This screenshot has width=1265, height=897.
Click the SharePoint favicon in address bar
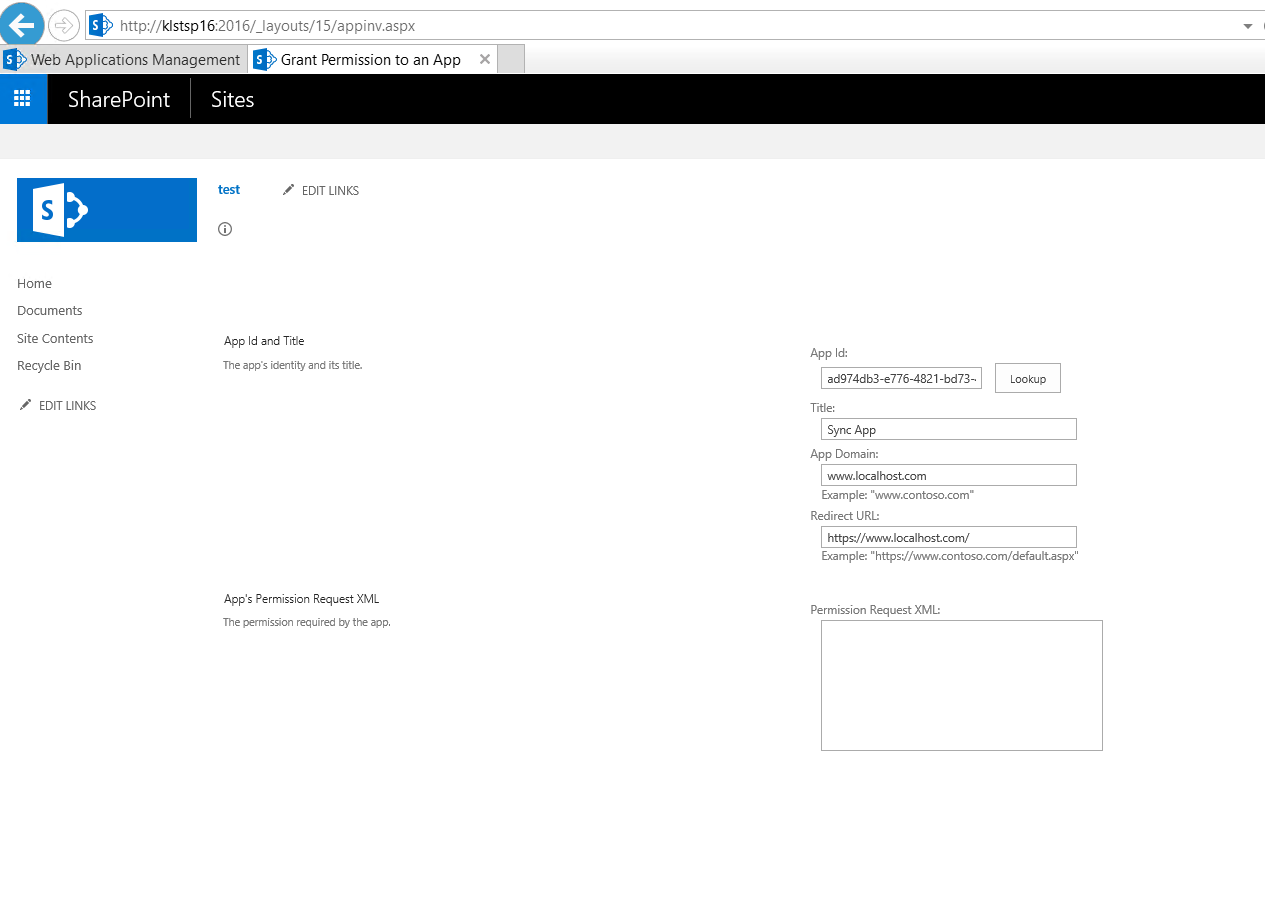pyautogui.click(x=100, y=25)
